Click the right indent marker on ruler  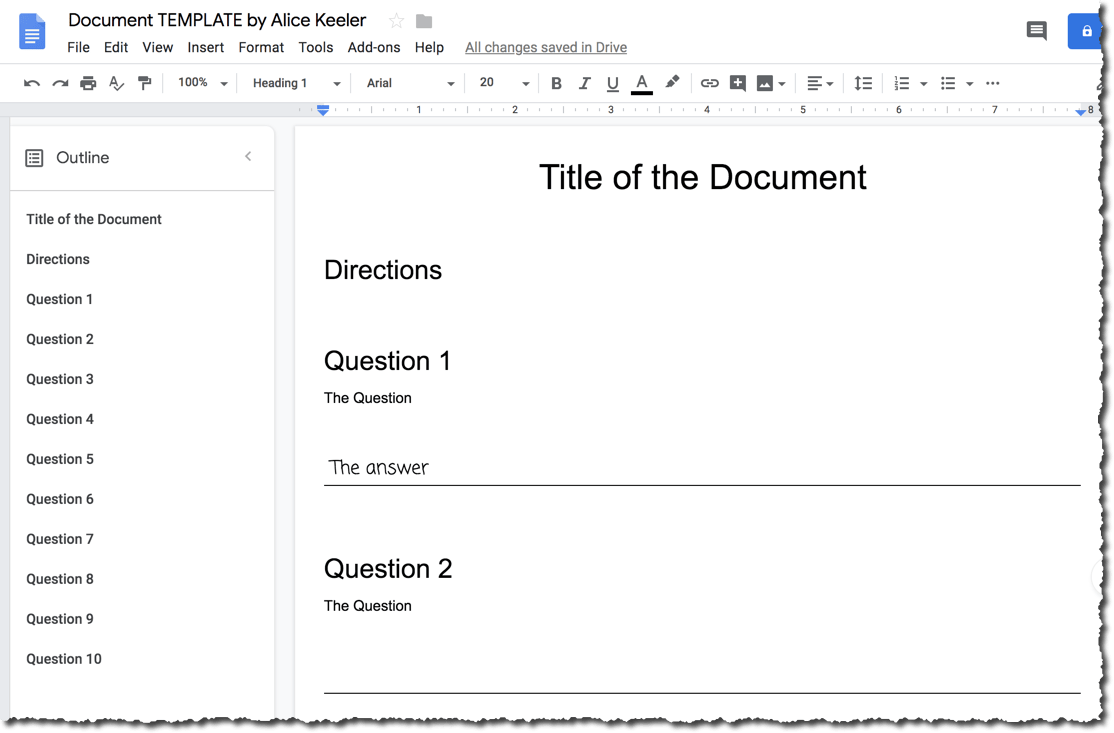[x=1081, y=112]
